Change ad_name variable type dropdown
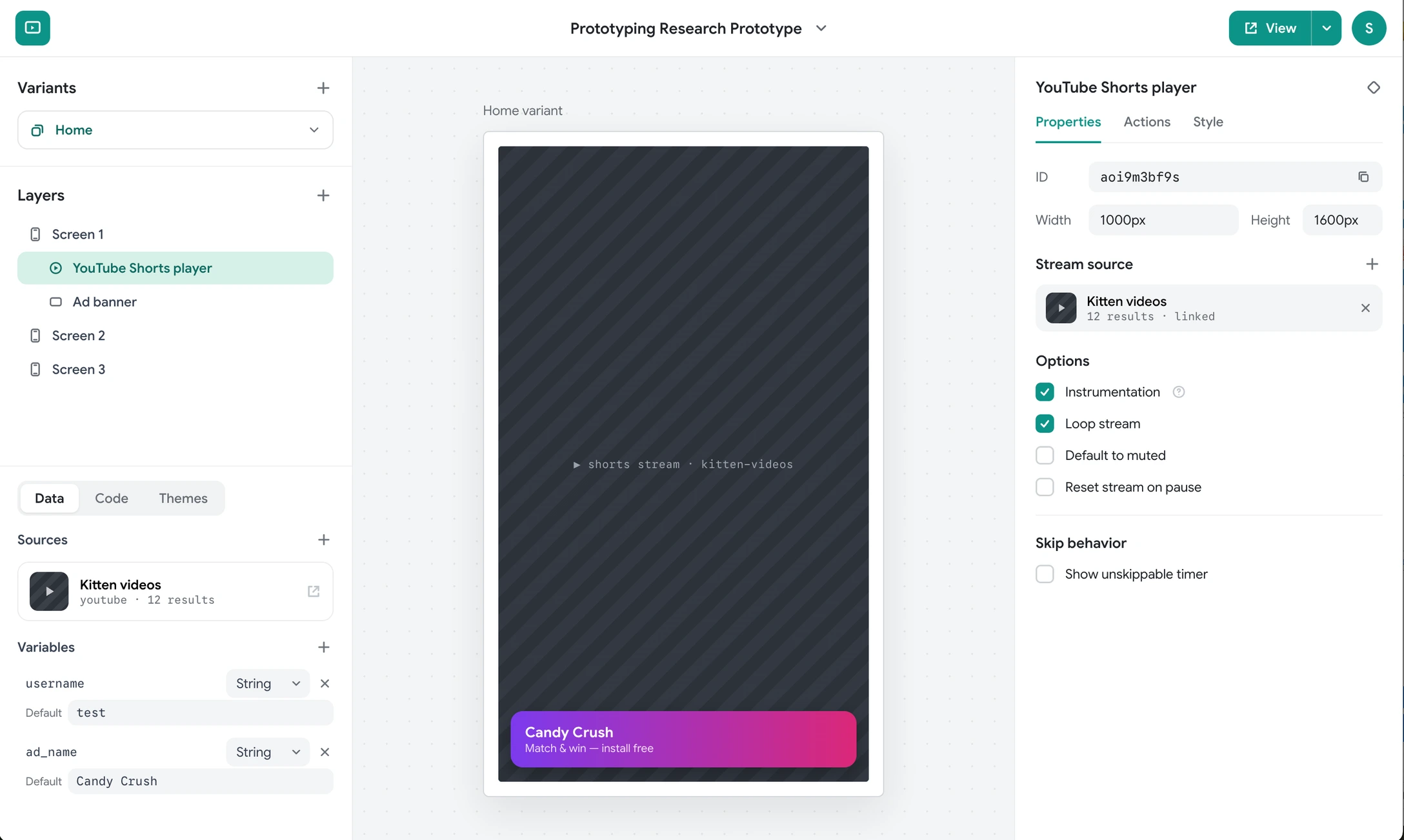This screenshot has height=840, width=1404. 268,752
